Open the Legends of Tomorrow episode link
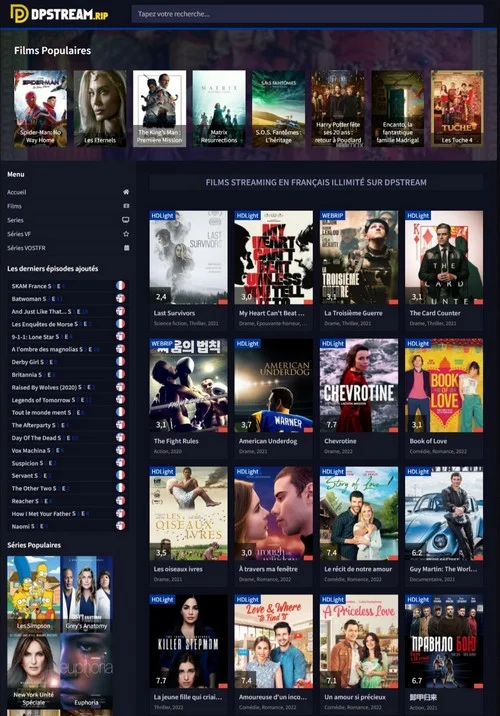The height and width of the screenshot is (716, 500). pyautogui.click(x=51, y=400)
